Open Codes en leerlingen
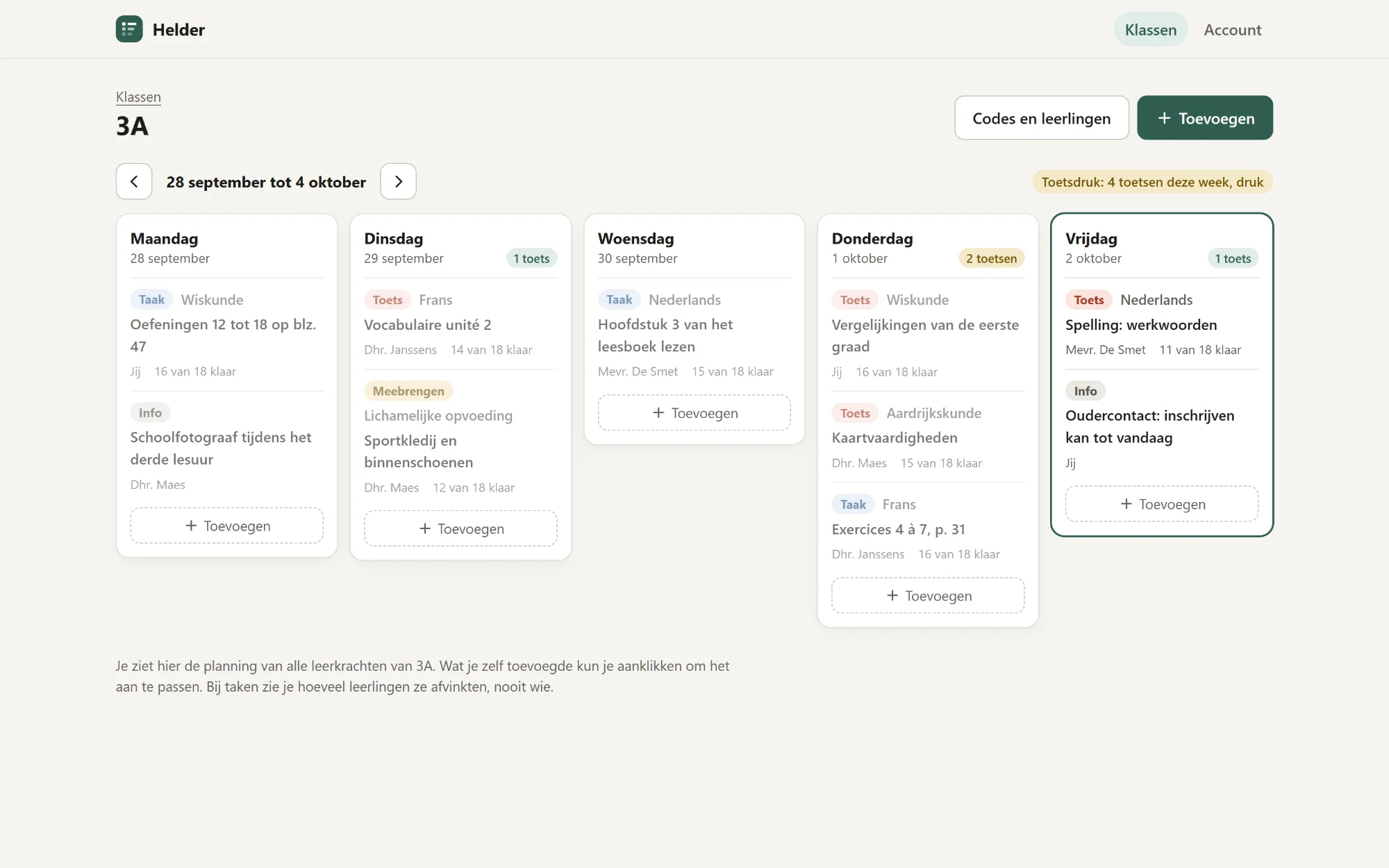The width and height of the screenshot is (1389, 868). tap(1042, 118)
